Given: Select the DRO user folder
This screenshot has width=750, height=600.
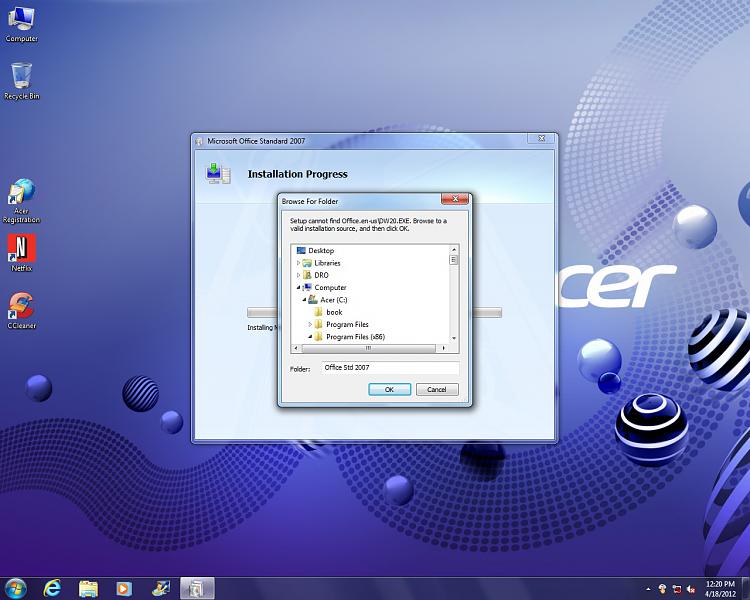Looking at the screenshot, I should pos(321,275).
